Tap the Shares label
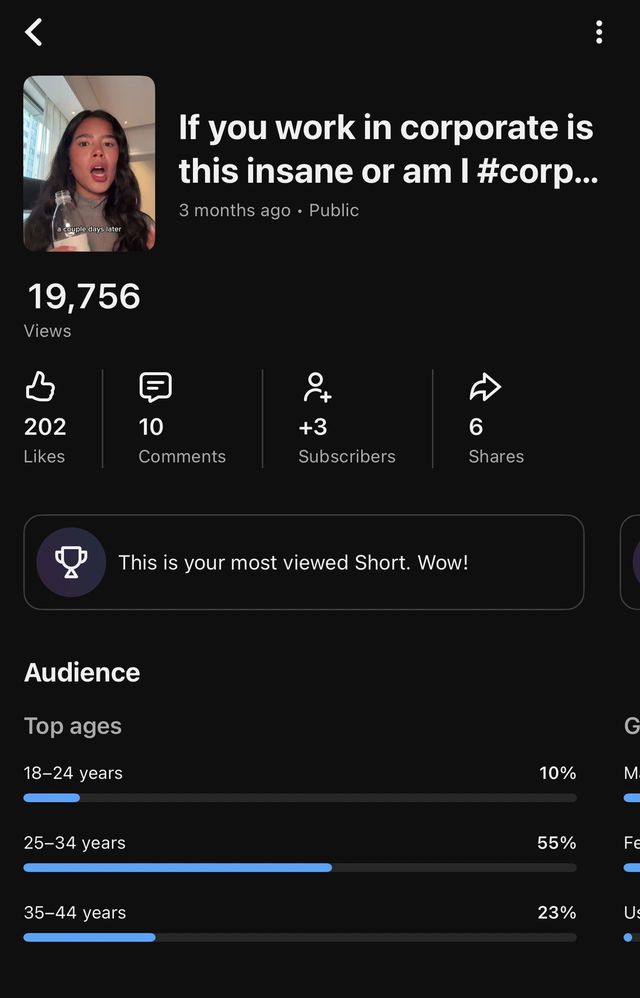Screen dimensions: 640x998 click(x=496, y=456)
